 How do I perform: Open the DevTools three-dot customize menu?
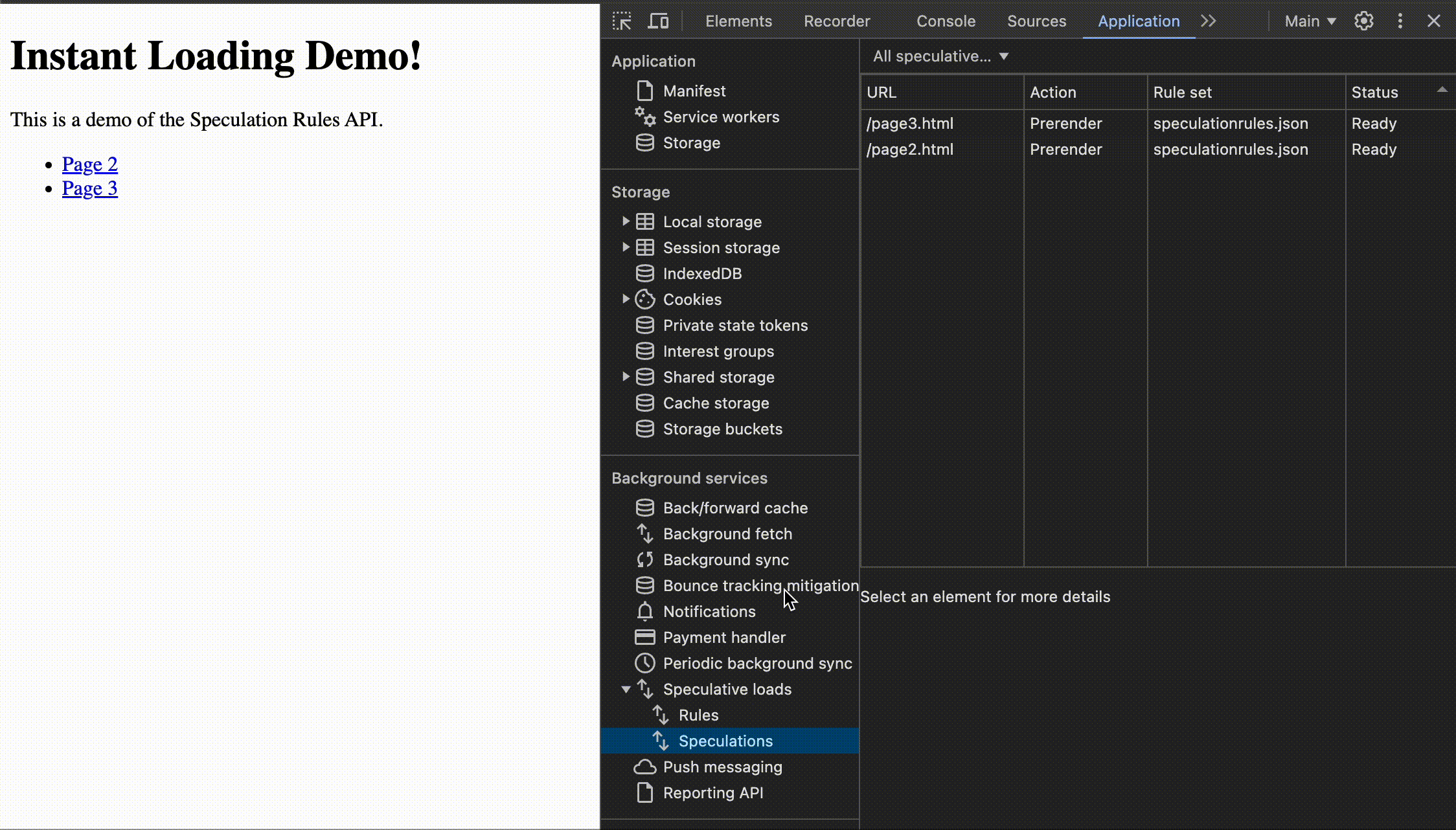coord(1400,21)
